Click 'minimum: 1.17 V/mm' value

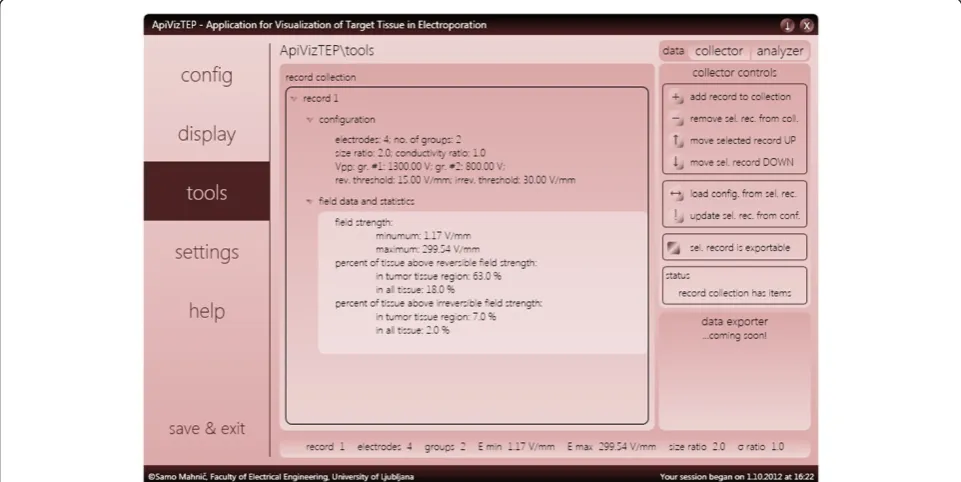tap(423, 236)
